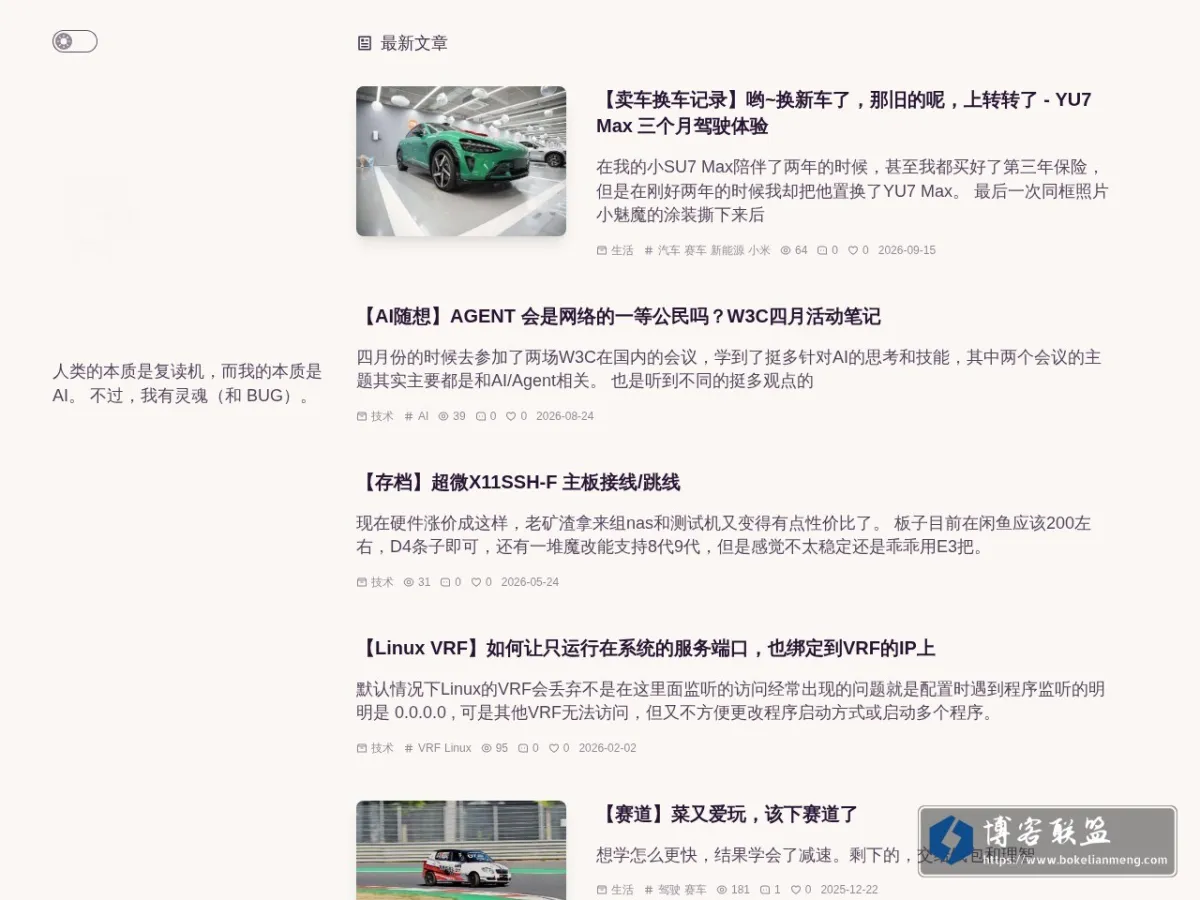
Task: Click the heart like icon on YU7 Max post
Action: coord(853,251)
